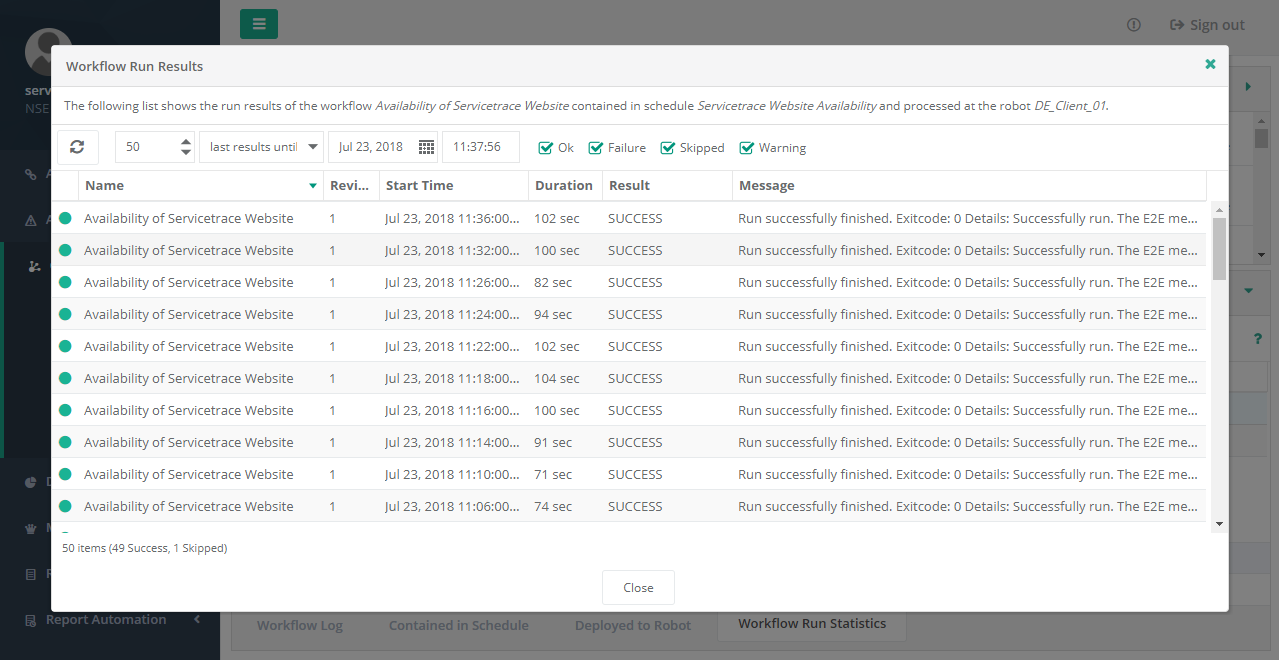The image size is (1279, 660).
Task: Increase result count with up stepper arrow
Action: pos(186,141)
